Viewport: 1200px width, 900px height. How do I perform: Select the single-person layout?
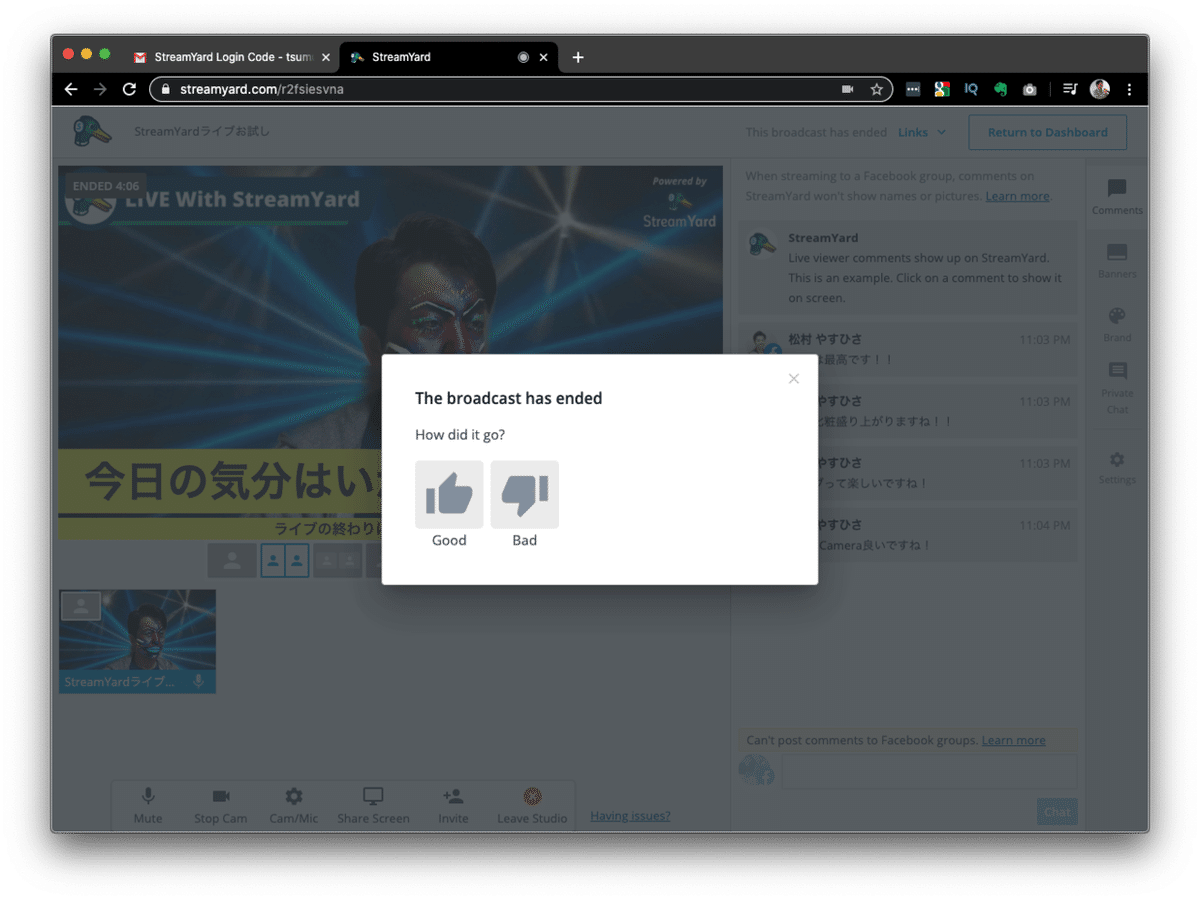(x=232, y=561)
